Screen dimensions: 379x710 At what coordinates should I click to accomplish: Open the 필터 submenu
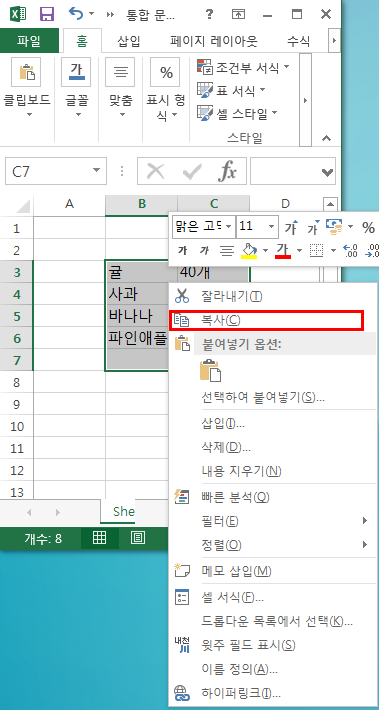coord(273,521)
